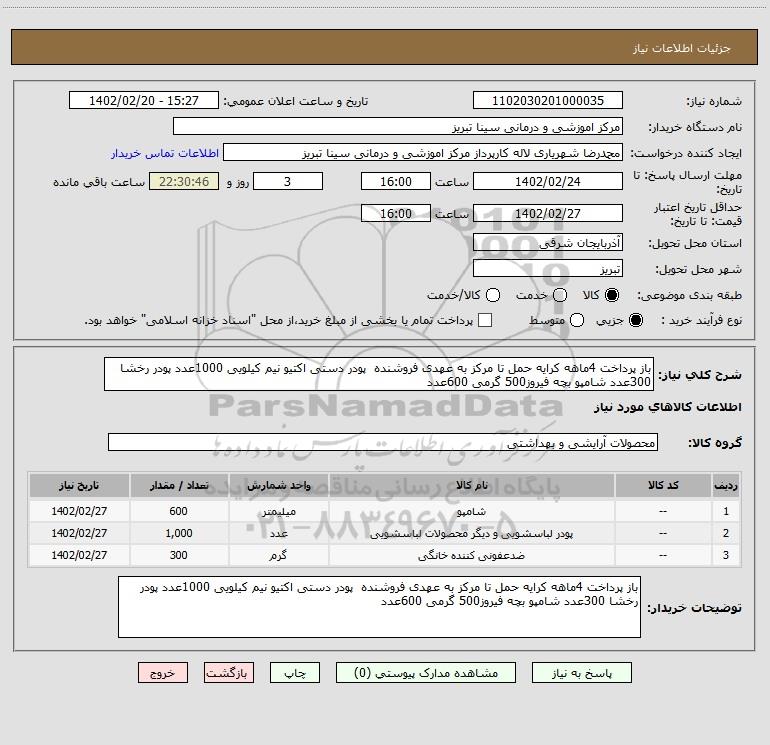Click the ضدعفونی کننده خانگی cell
Viewport: 770px width, 745px height.
[x=471, y=555]
